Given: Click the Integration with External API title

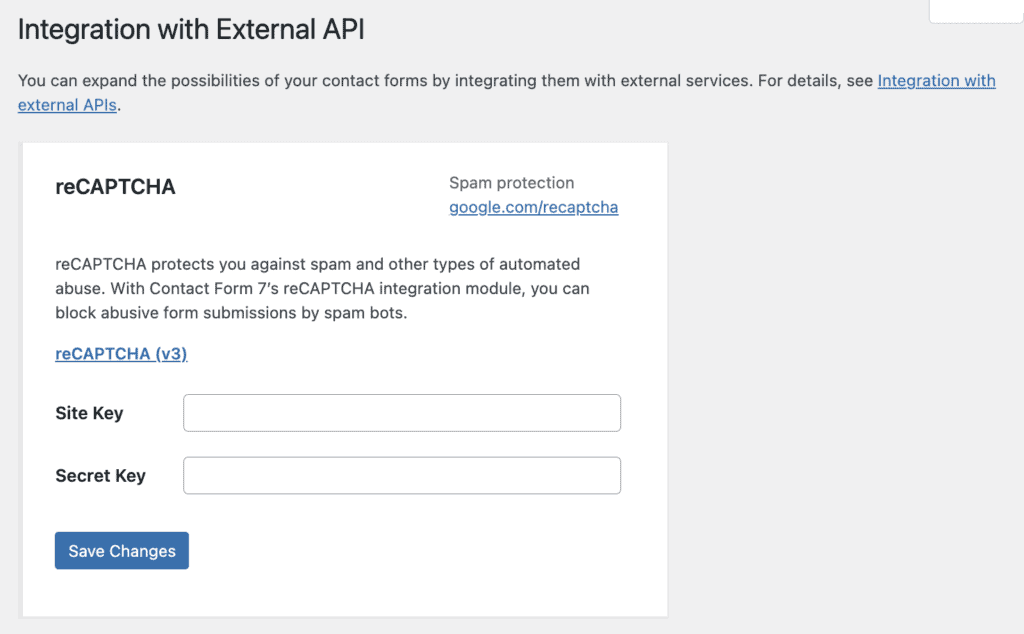Looking at the screenshot, I should [191, 29].
